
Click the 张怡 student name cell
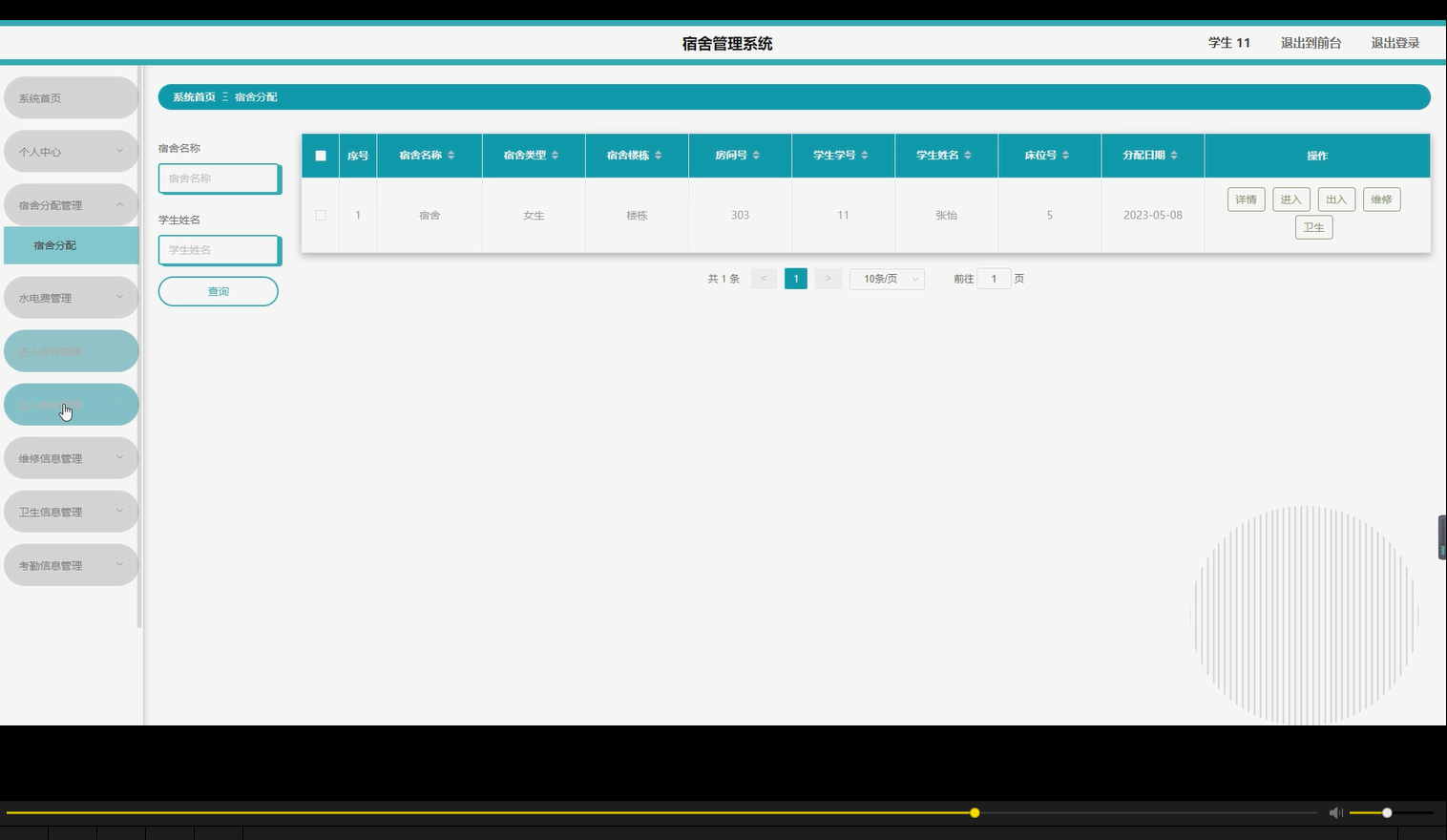[946, 216]
